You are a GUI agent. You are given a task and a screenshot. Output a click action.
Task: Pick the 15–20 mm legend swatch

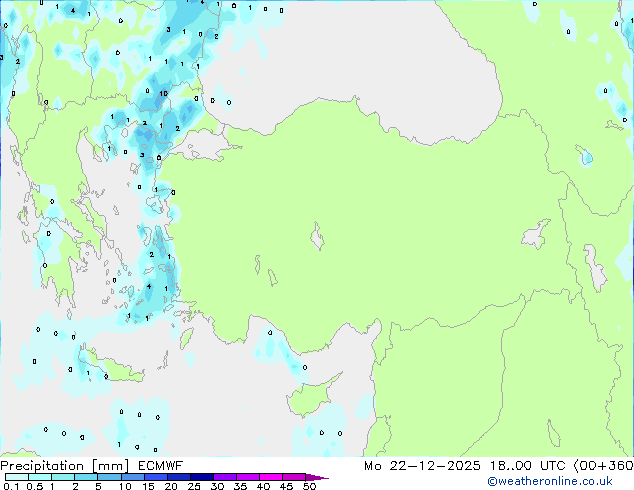(155, 477)
